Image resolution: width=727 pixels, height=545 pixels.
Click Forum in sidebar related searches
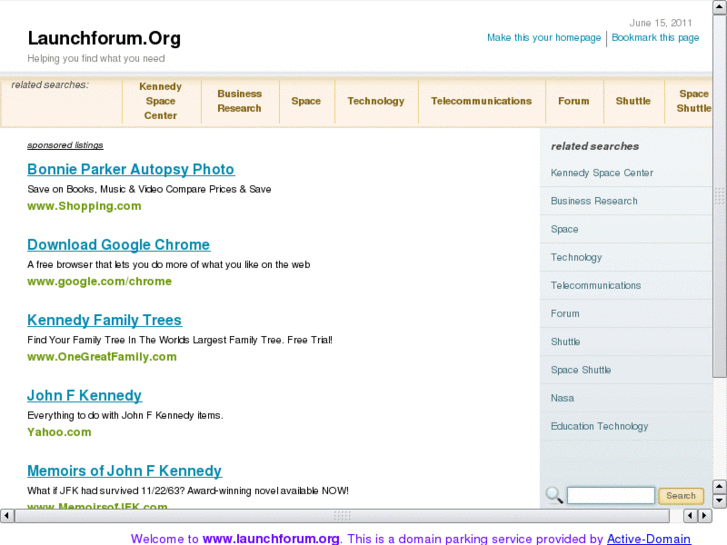(565, 314)
